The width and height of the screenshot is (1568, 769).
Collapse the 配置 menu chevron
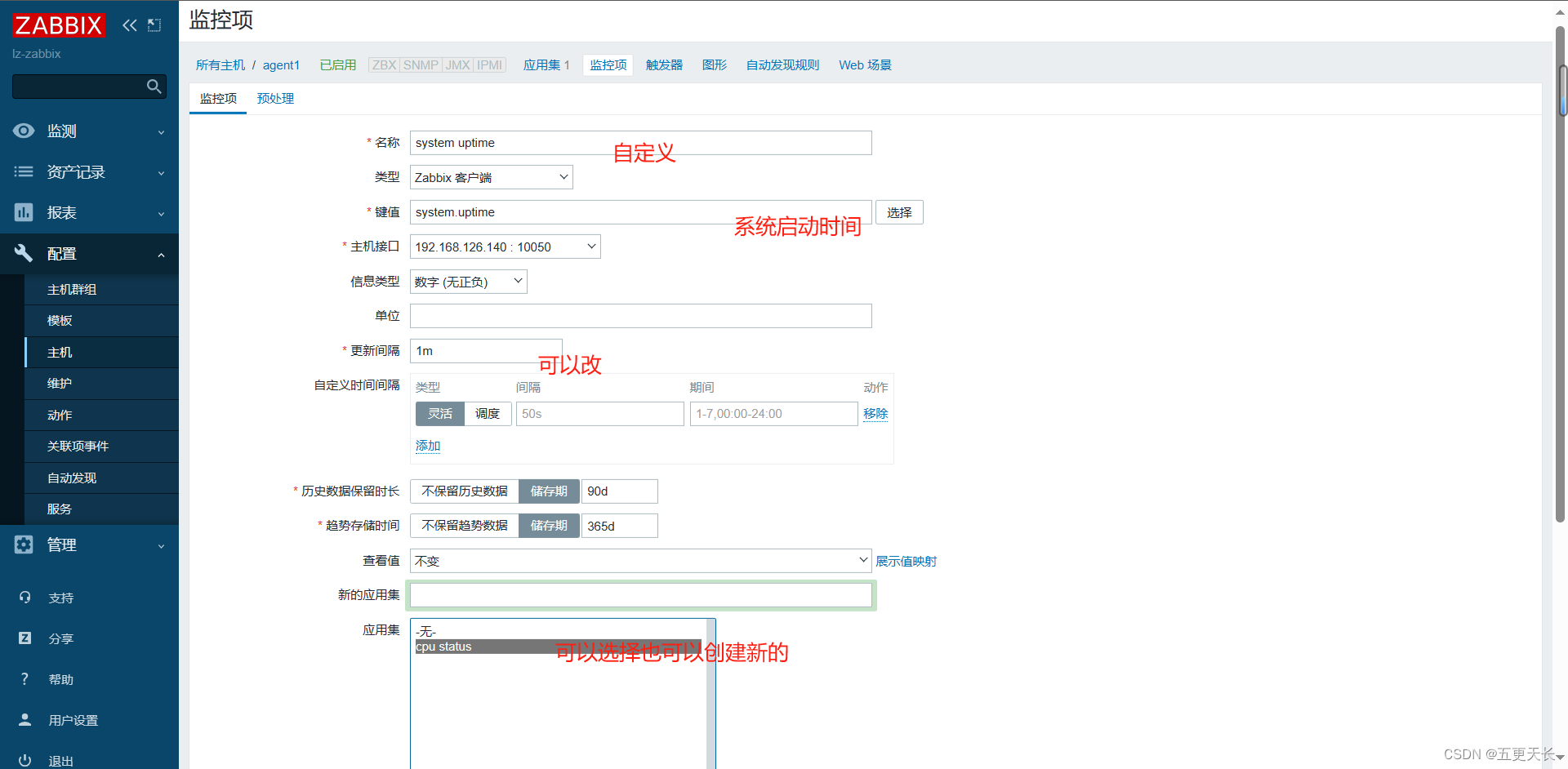(161, 255)
